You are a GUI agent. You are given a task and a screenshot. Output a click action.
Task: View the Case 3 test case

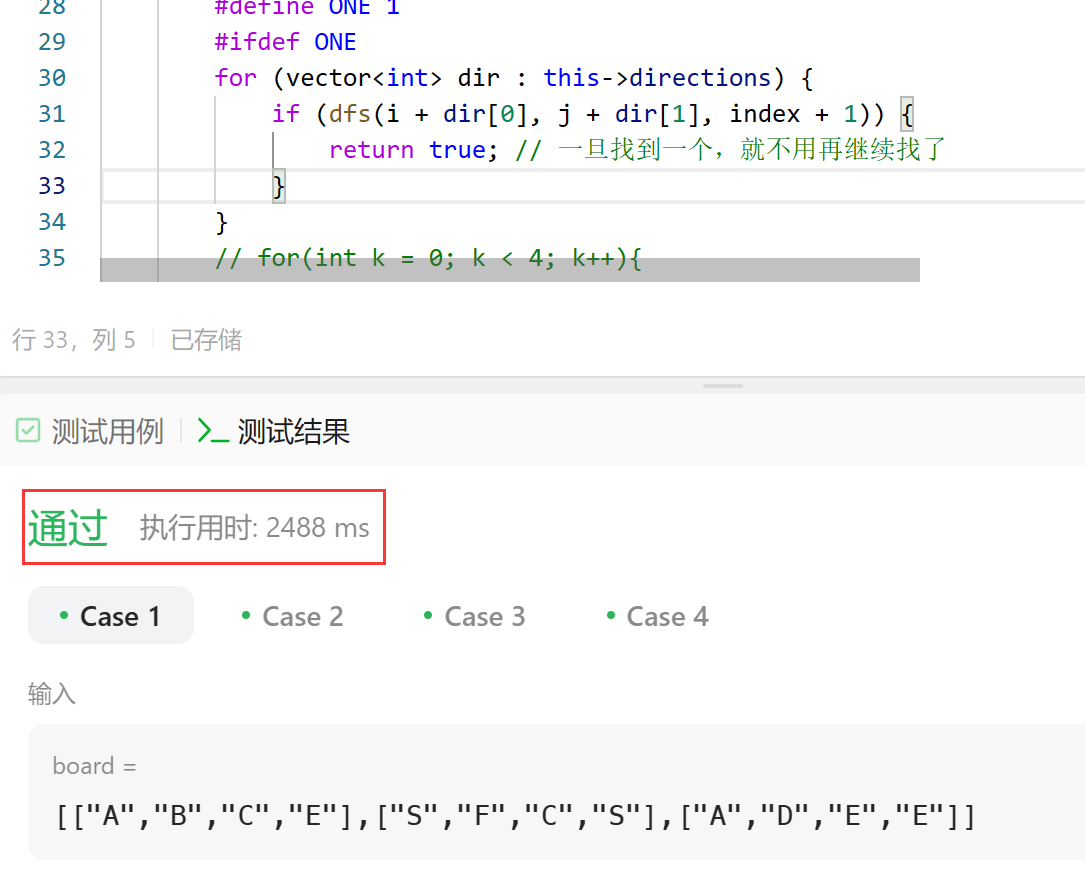click(x=474, y=616)
